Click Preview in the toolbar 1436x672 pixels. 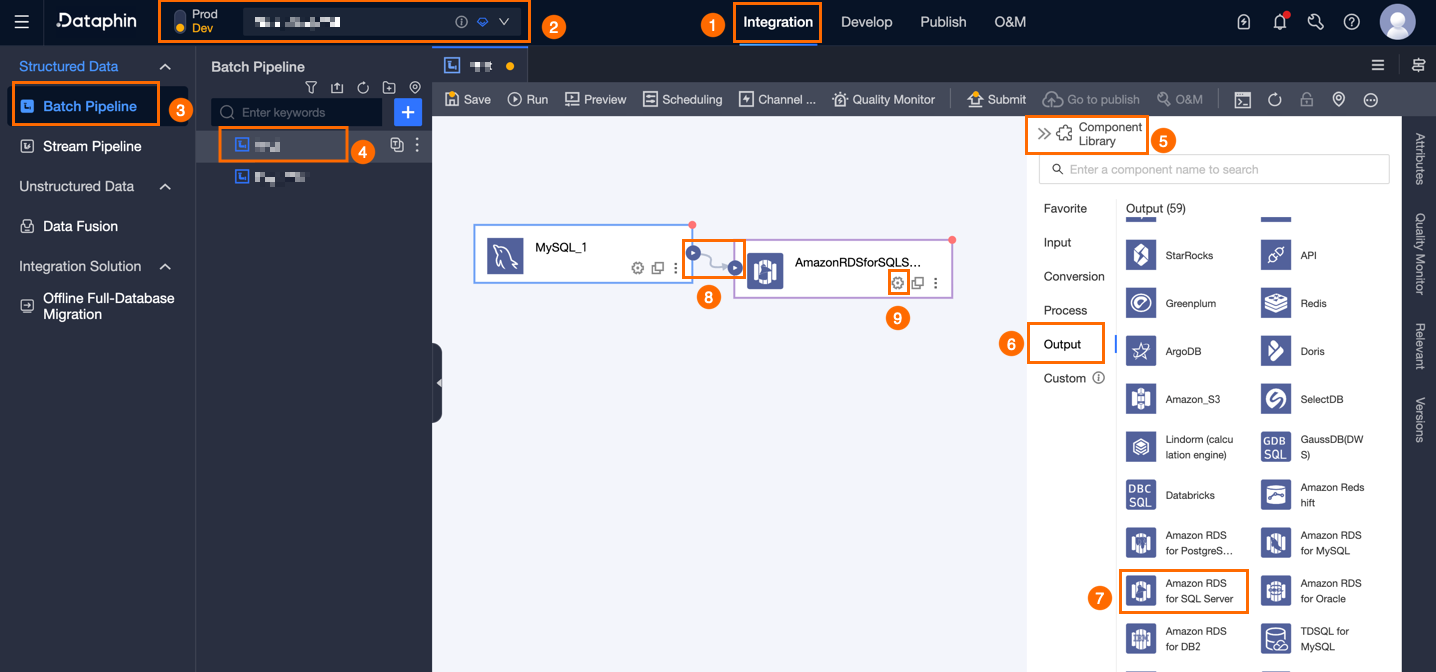click(595, 99)
